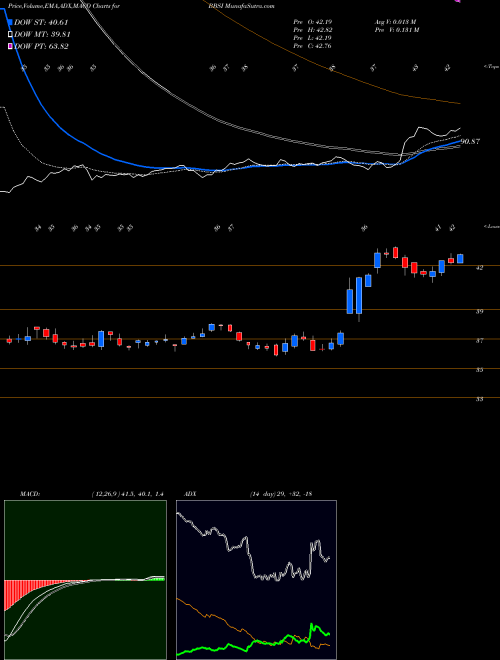Select the 'DOW PT: 63.82' legend text
This screenshot has width=500, height=660.
pos(41,46)
